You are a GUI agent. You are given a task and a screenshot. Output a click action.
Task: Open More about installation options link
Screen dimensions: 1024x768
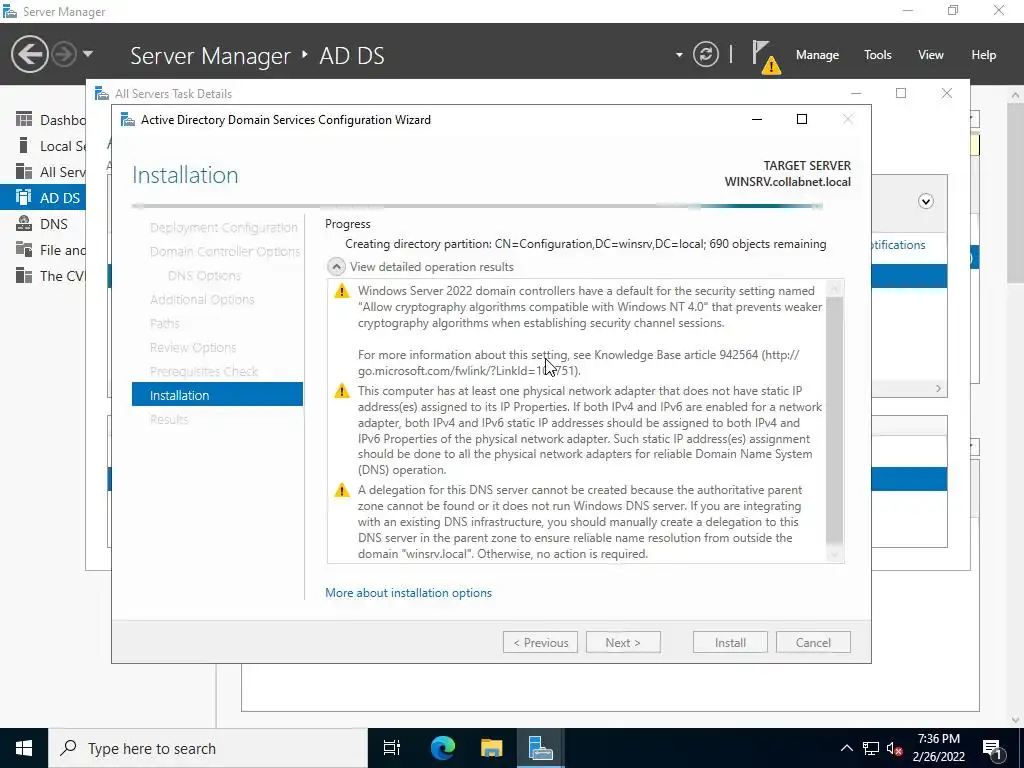408,592
